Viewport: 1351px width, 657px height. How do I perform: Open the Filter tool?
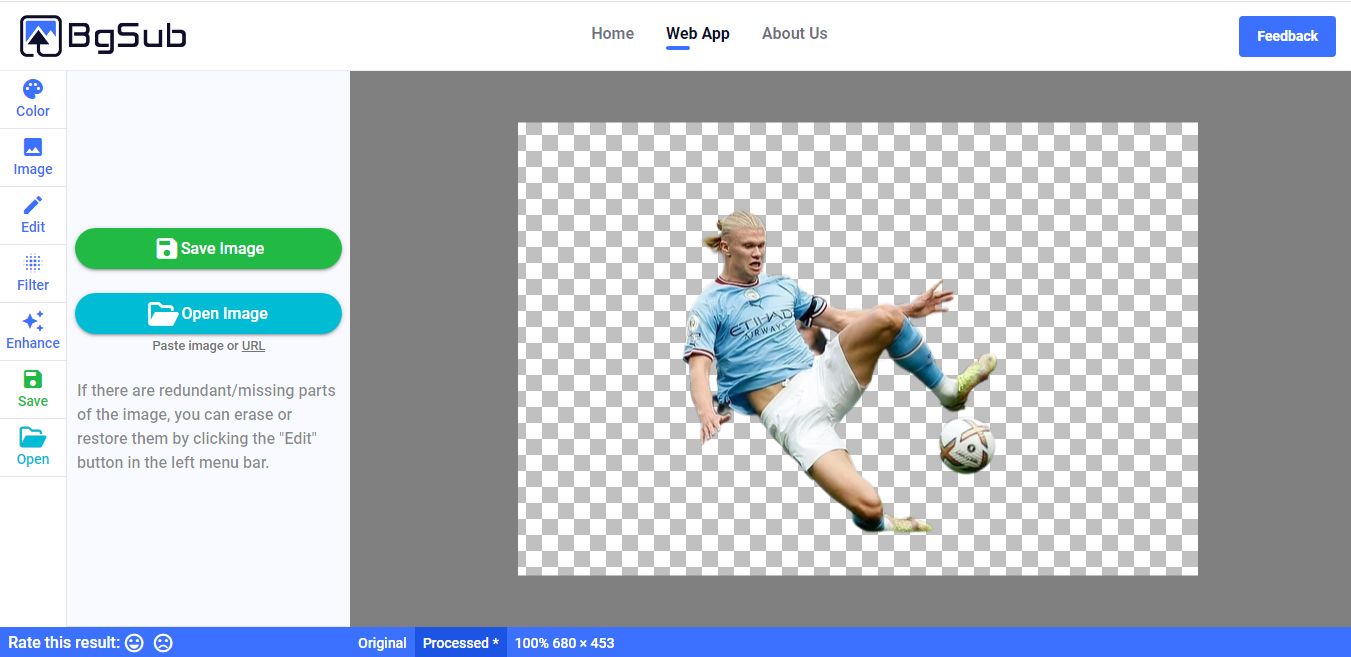(x=33, y=273)
